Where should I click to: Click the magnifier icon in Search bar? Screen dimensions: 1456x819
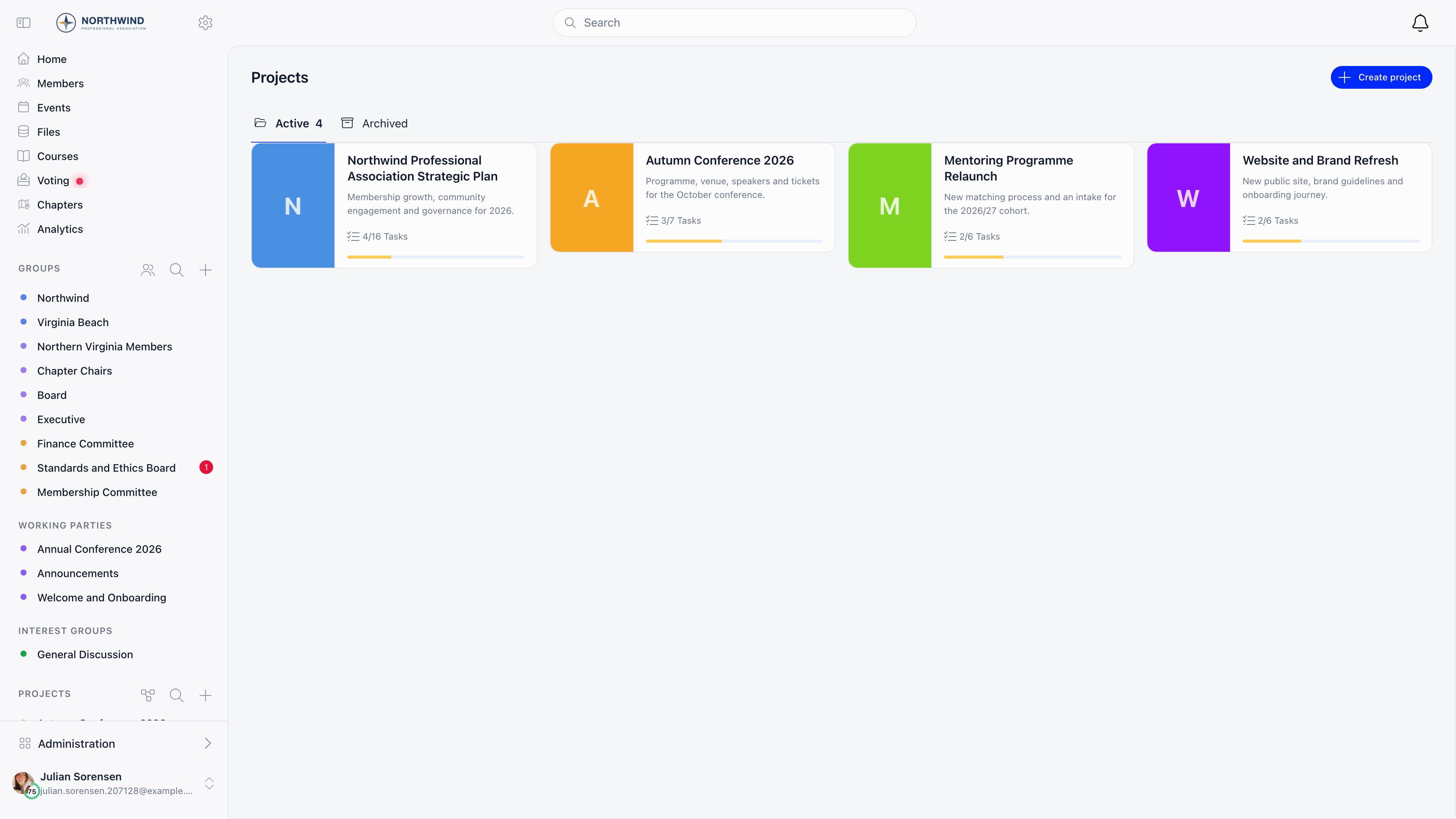(x=570, y=23)
